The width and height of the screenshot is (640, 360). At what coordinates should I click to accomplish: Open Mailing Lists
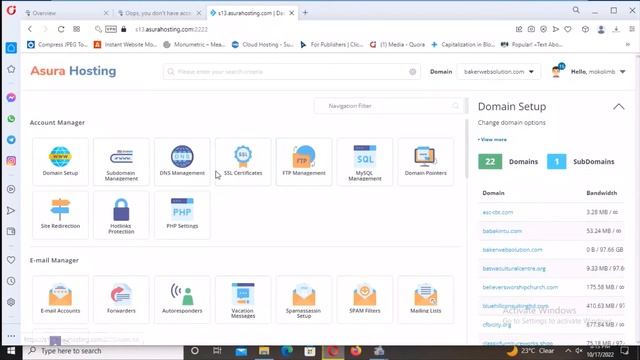coord(425,299)
